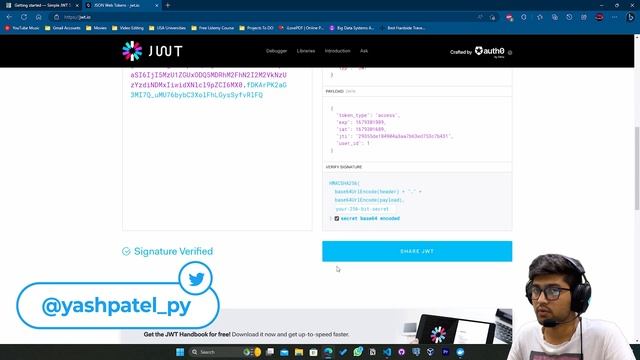640x360 pixels.
Task: Open Task View from the taskbar
Action: click(x=270, y=352)
